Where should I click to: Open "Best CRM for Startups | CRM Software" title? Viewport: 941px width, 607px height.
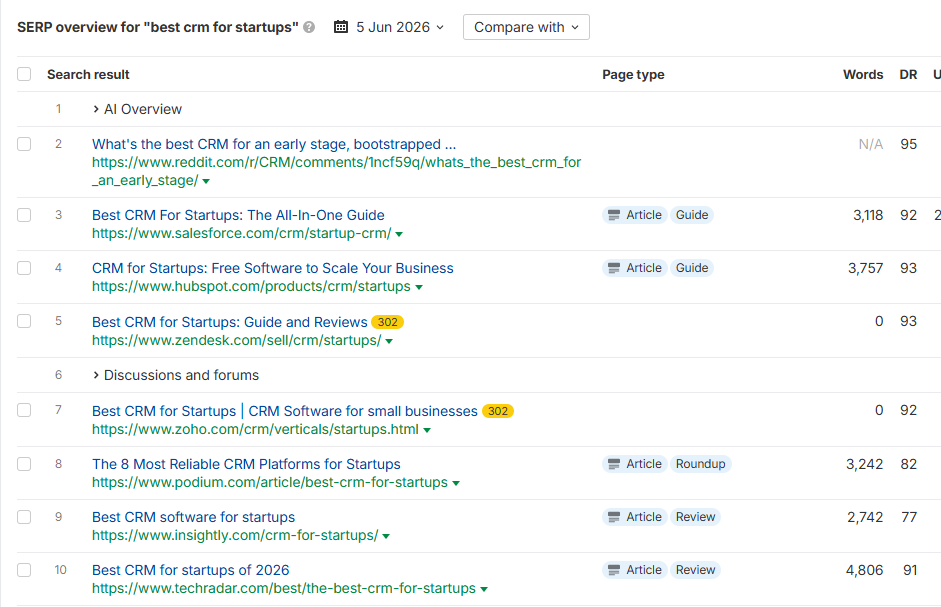click(x=284, y=411)
